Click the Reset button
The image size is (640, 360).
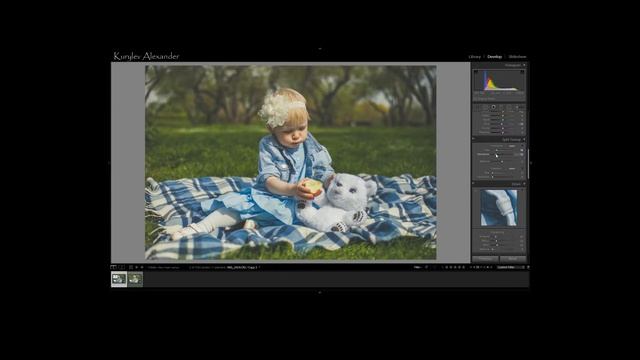pyautogui.click(x=513, y=259)
